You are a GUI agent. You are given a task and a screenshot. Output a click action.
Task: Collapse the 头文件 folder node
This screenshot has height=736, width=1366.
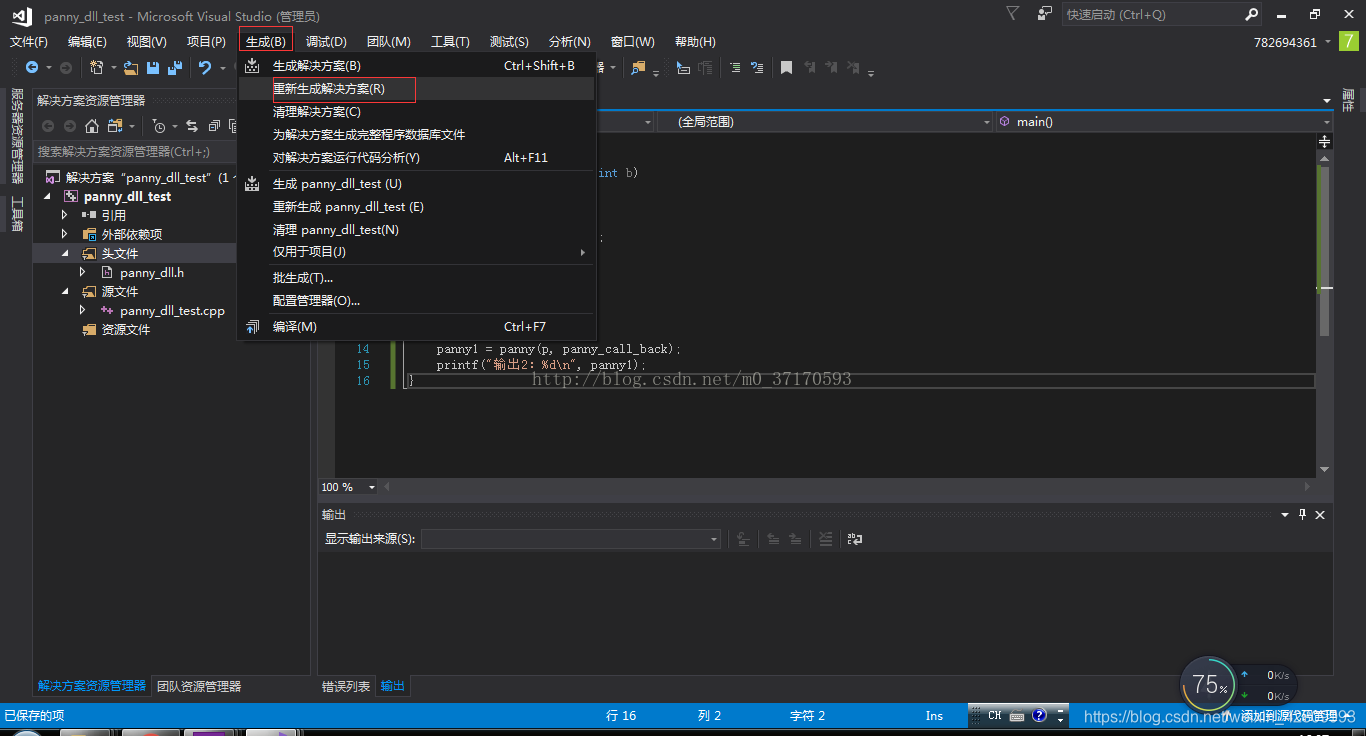click(x=65, y=254)
